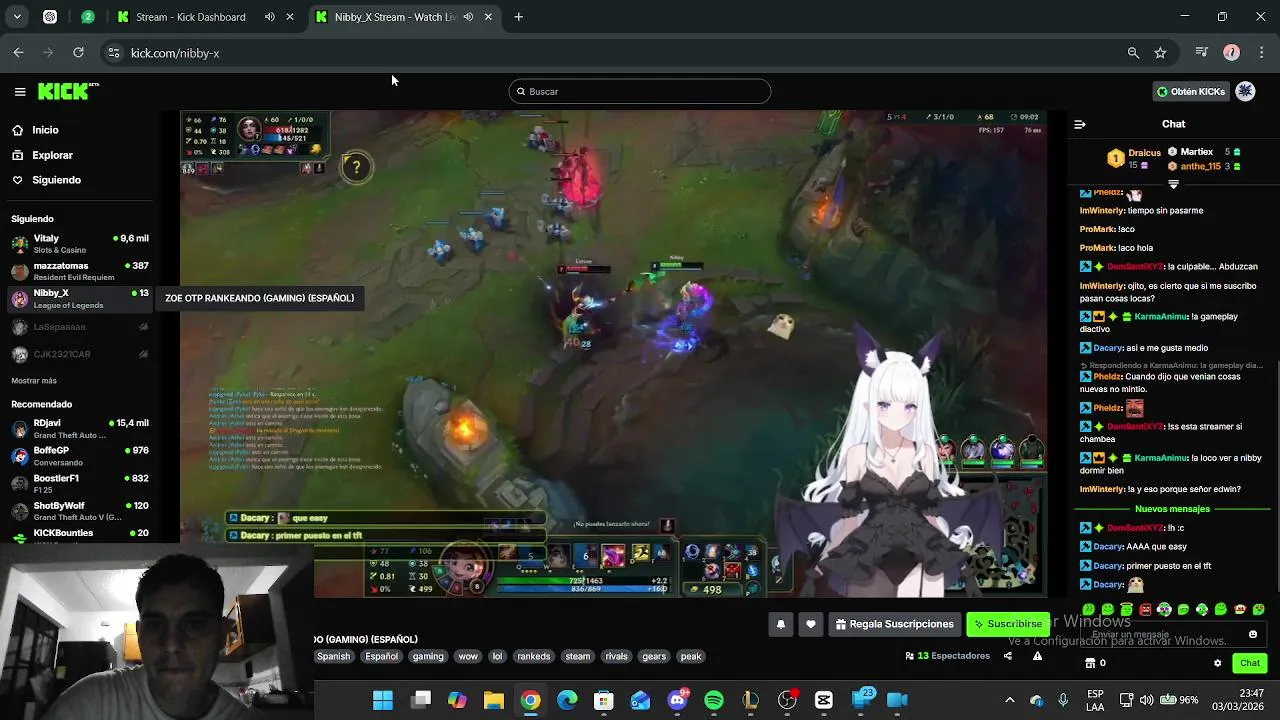Screen dimensions: 1280x720
Task: Open League of Legends from the taskbar
Action: tap(751, 700)
